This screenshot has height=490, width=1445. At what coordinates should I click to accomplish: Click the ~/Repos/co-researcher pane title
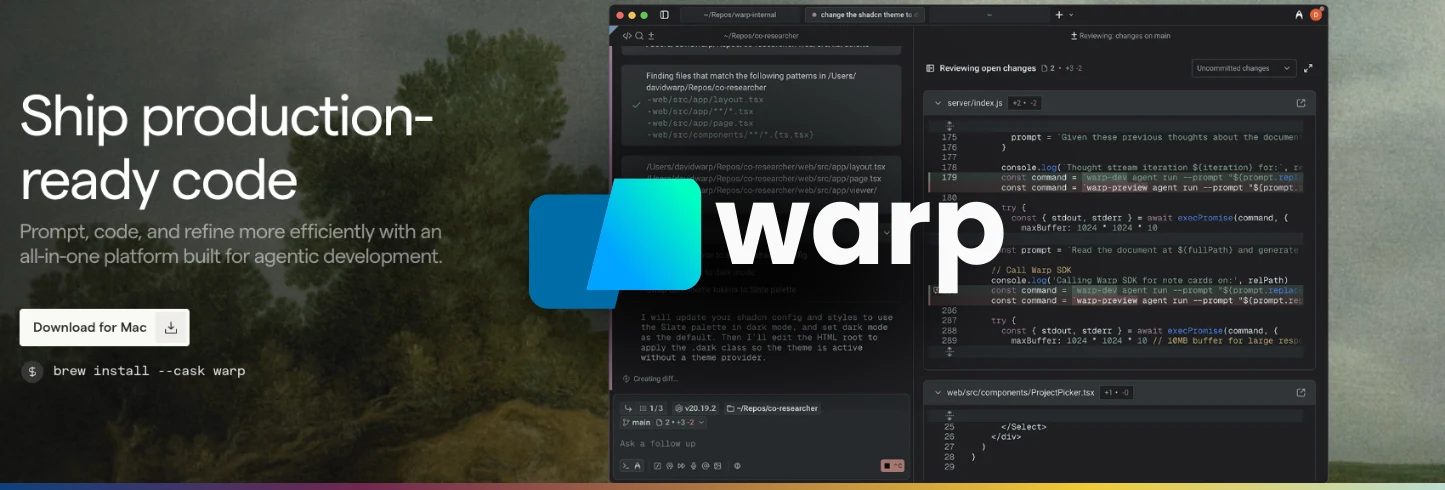click(762, 36)
